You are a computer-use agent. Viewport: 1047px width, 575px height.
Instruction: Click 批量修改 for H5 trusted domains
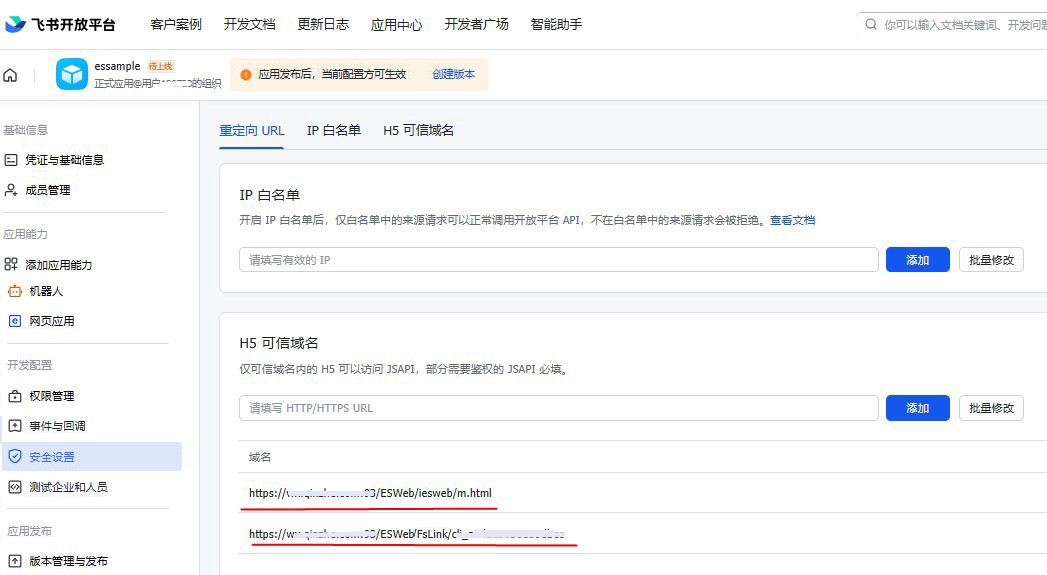click(x=991, y=408)
